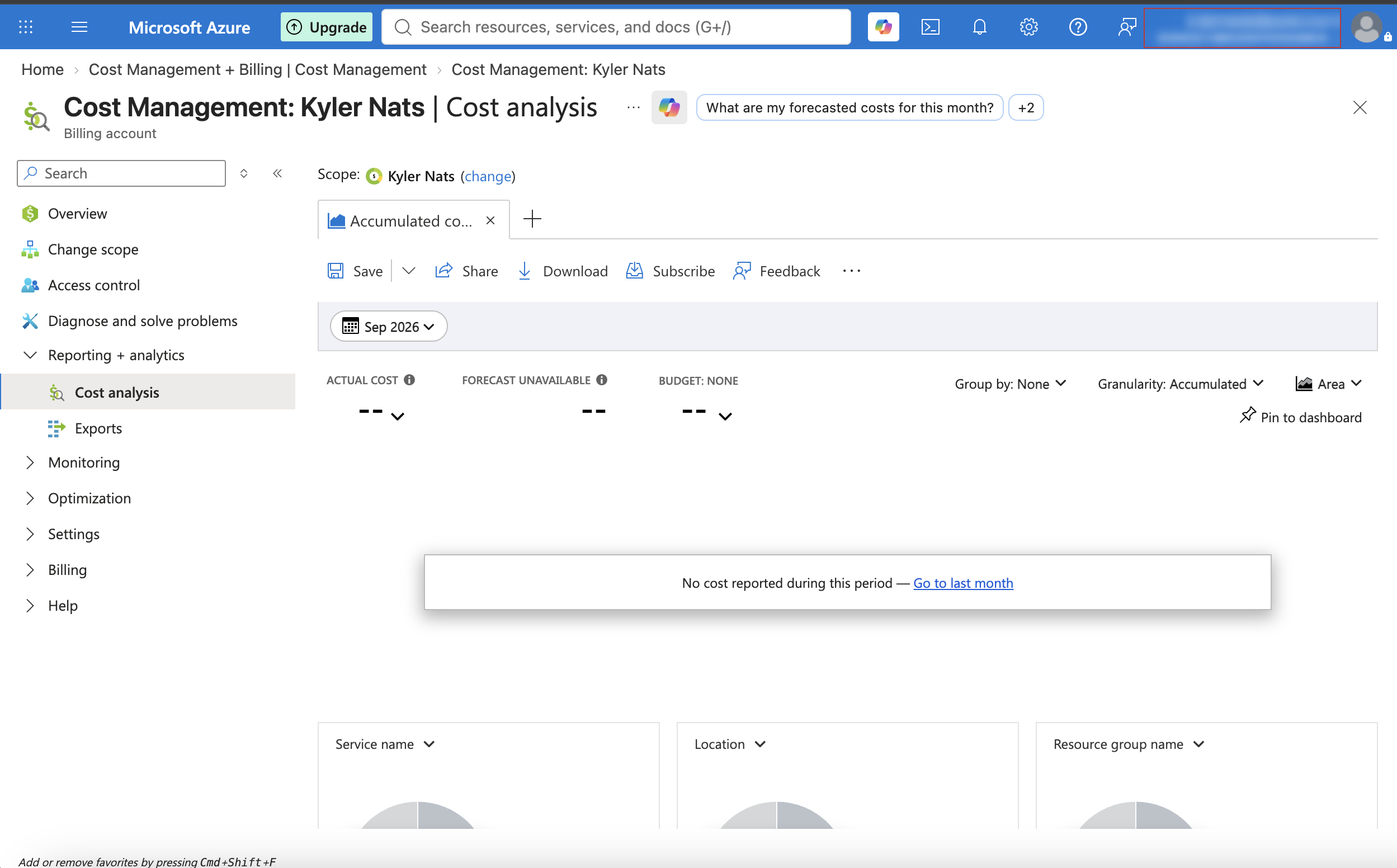Image resolution: width=1397 pixels, height=868 pixels.
Task: Click Download in the toolbar
Action: [x=563, y=271]
